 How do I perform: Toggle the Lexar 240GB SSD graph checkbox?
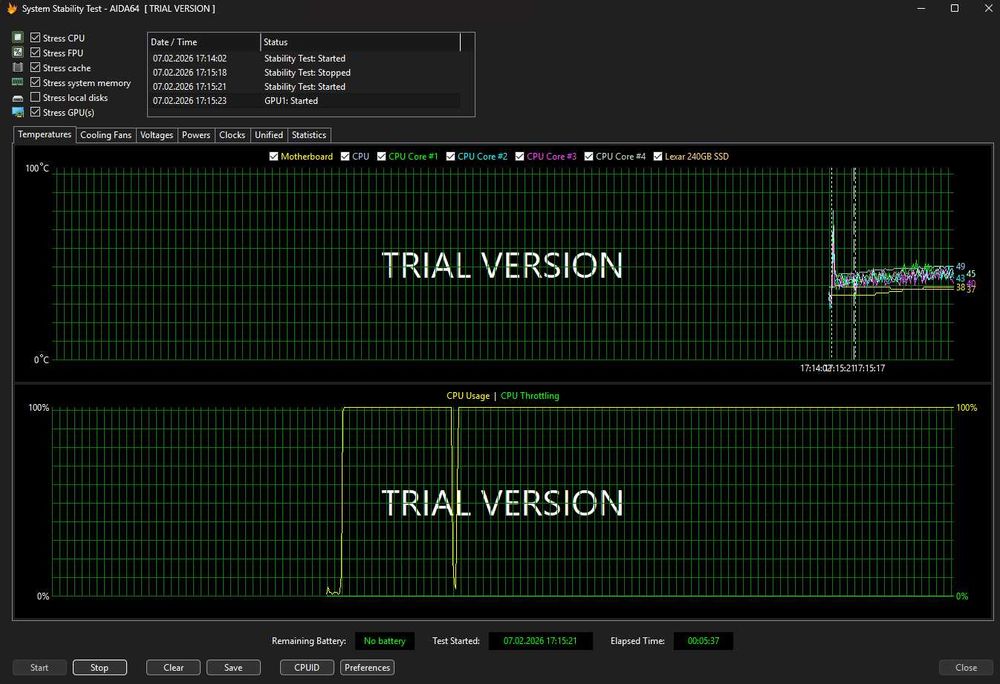(658, 156)
